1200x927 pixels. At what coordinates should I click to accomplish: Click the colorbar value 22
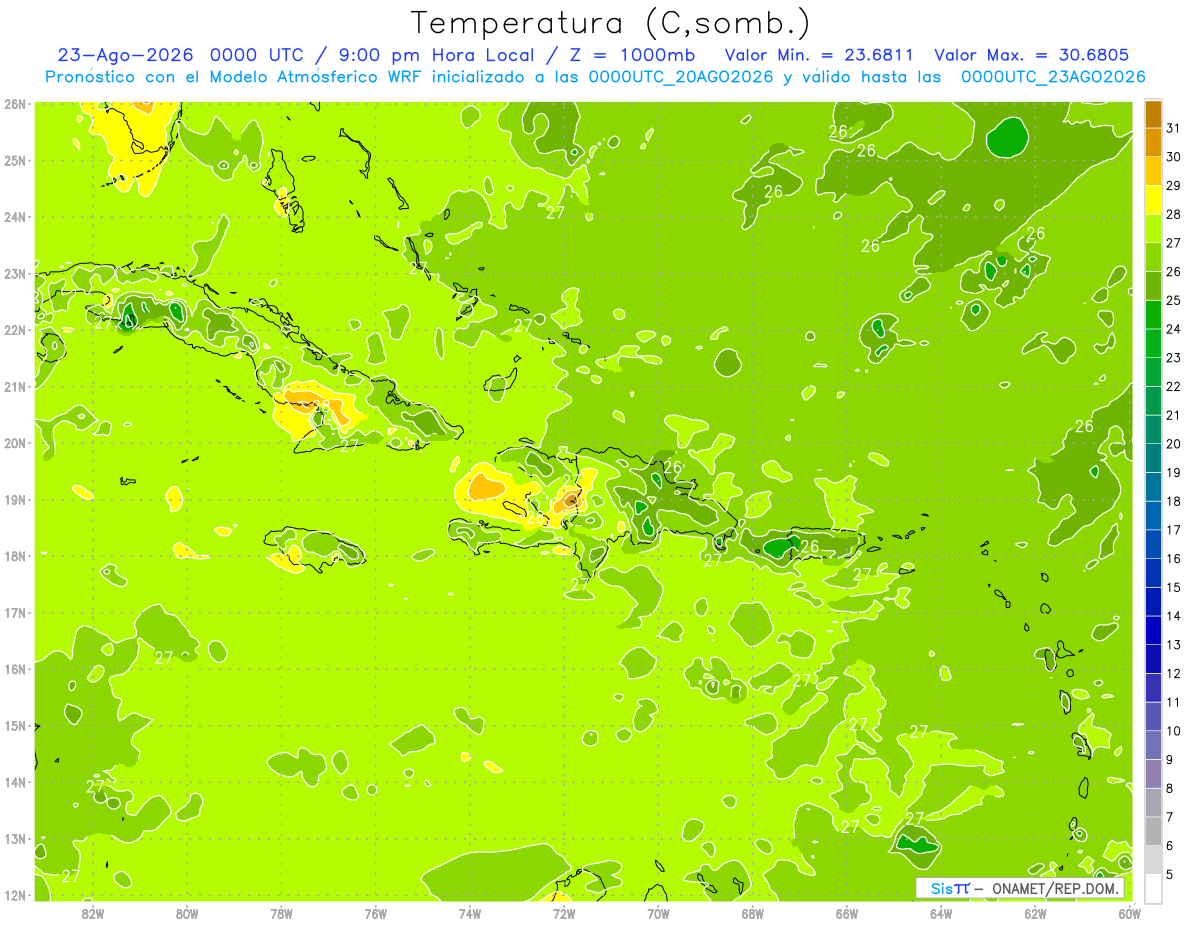[1173, 387]
